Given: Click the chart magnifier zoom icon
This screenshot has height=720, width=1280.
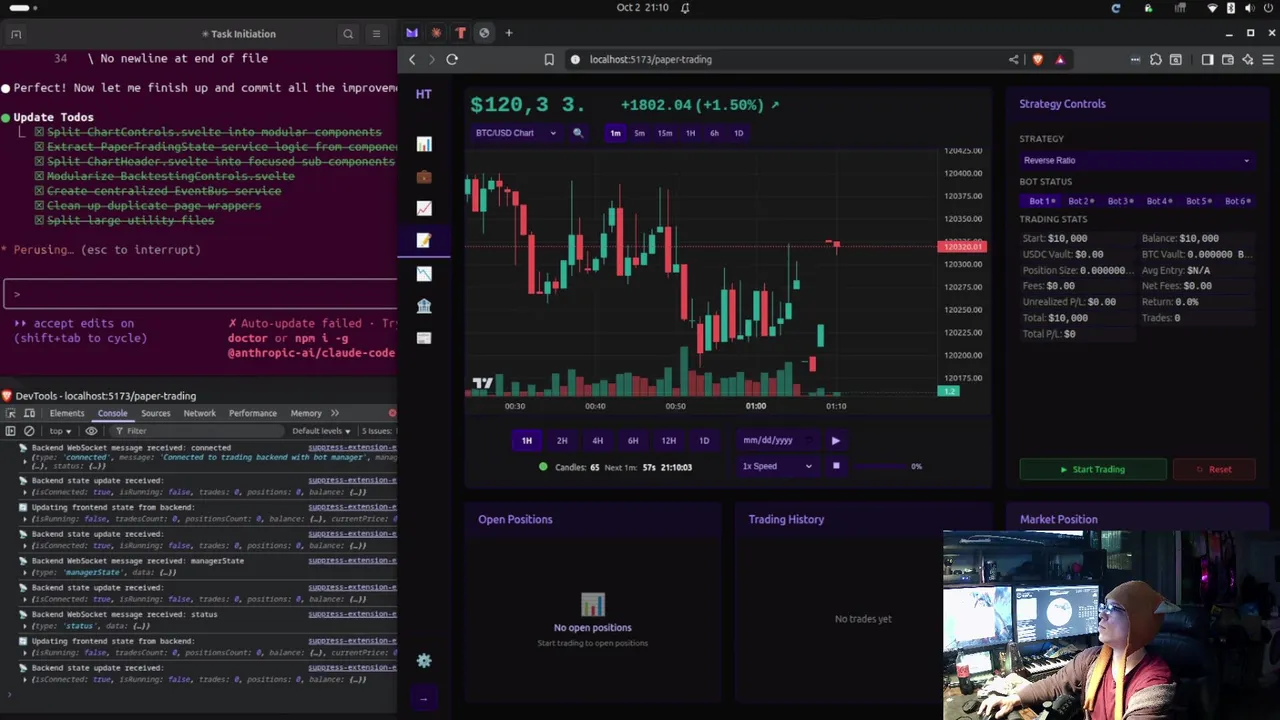Looking at the screenshot, I should coord(577,133).
